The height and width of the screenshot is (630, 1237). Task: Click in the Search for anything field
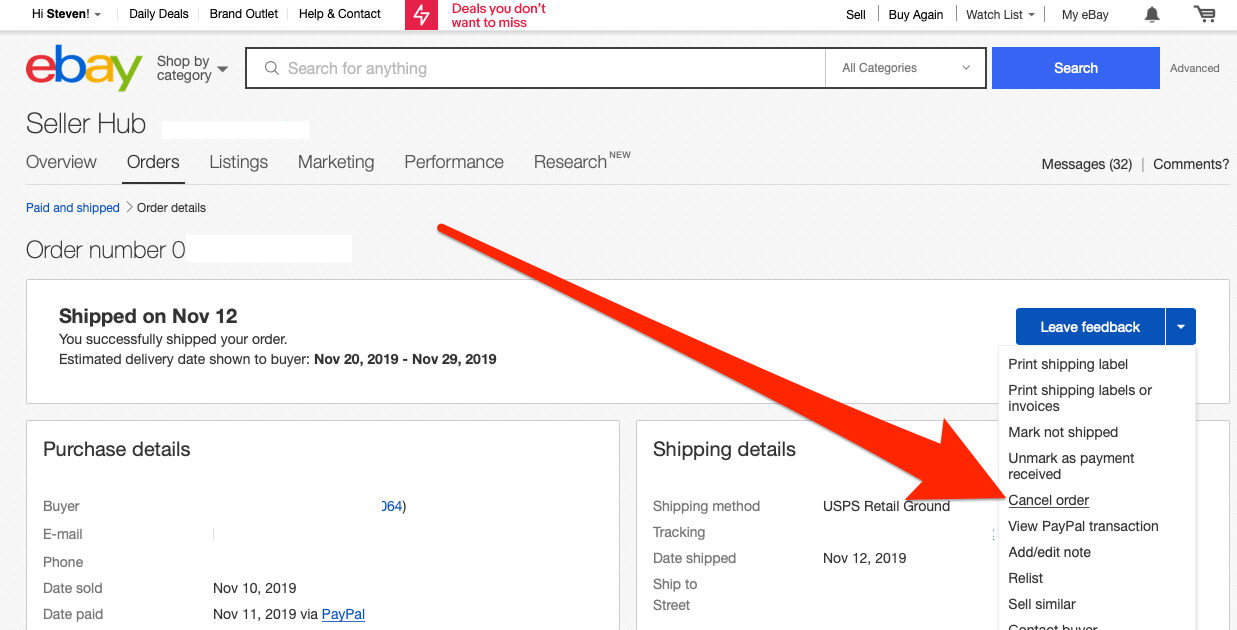pos(536,68)
